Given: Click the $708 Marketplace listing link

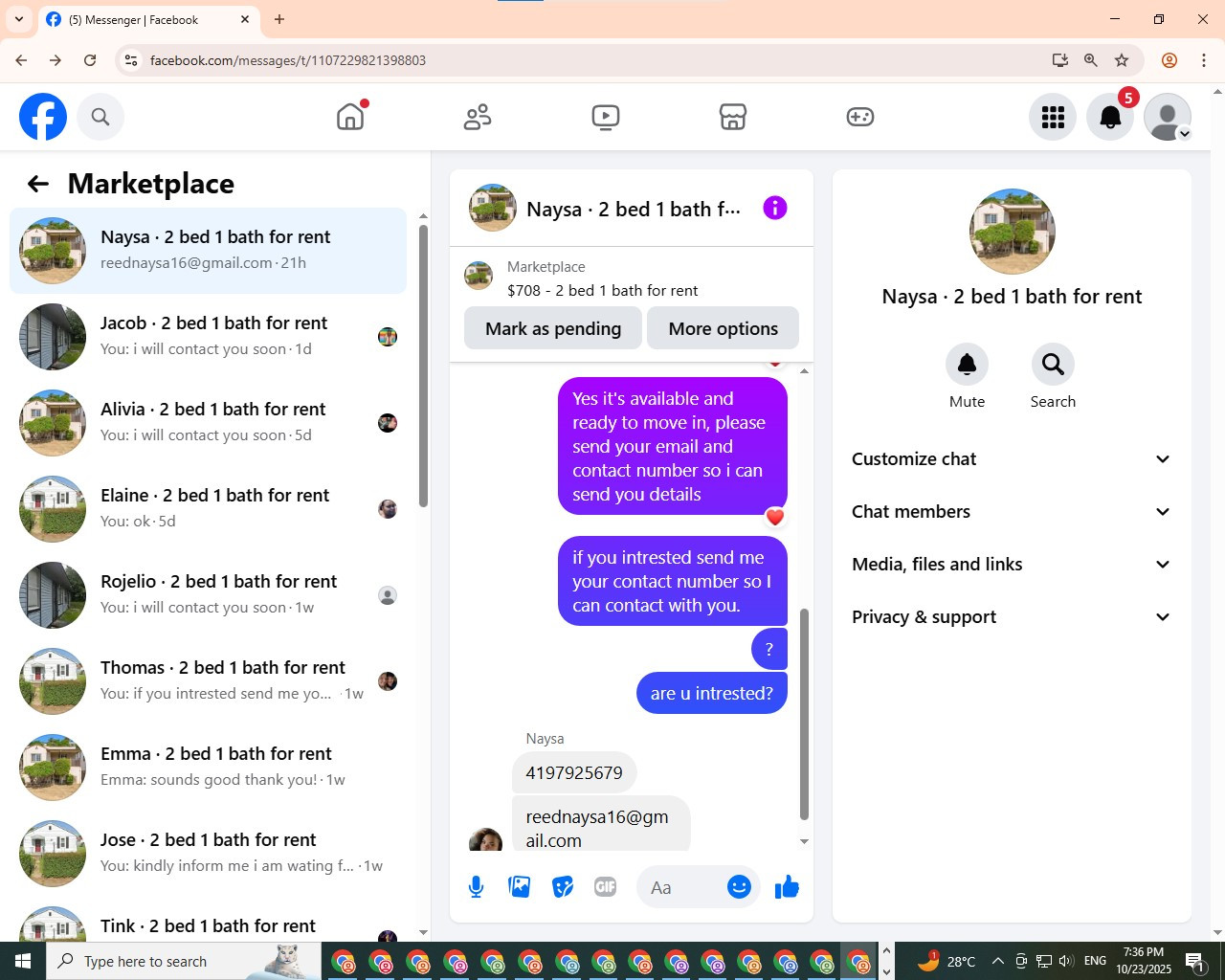Looking at the screenshot, I should 602,290.
